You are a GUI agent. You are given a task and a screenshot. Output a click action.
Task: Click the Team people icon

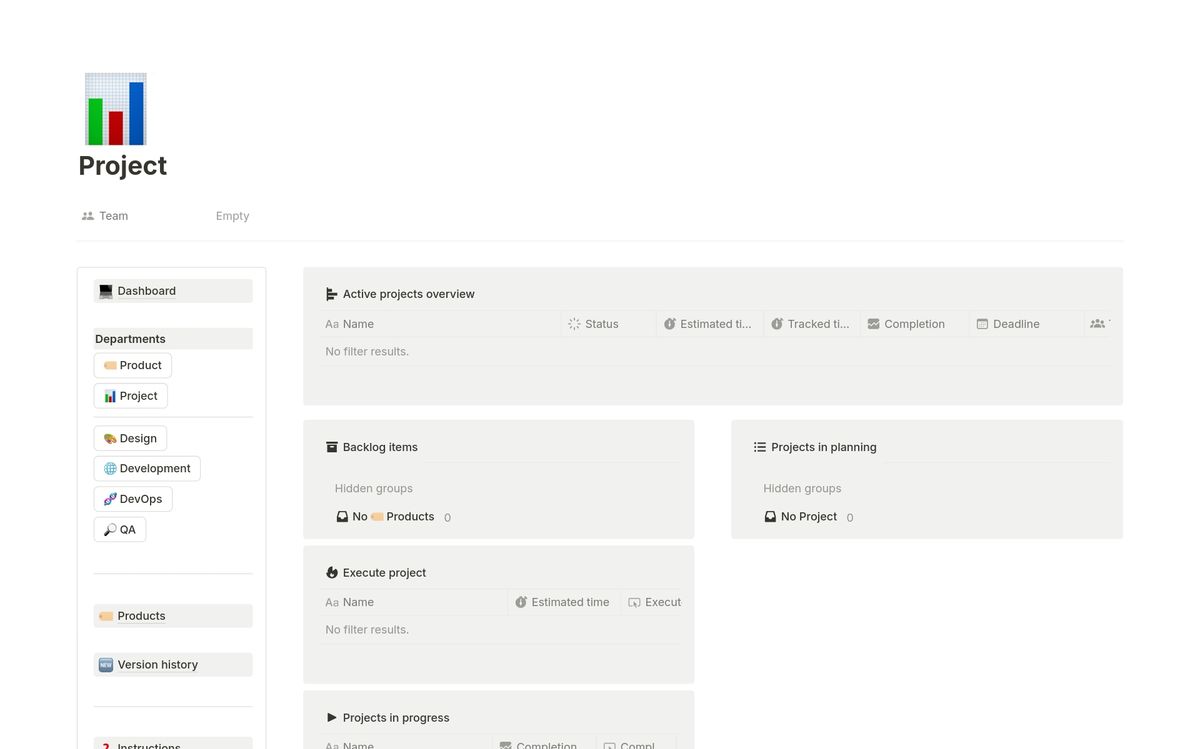(x=88, y=216)
